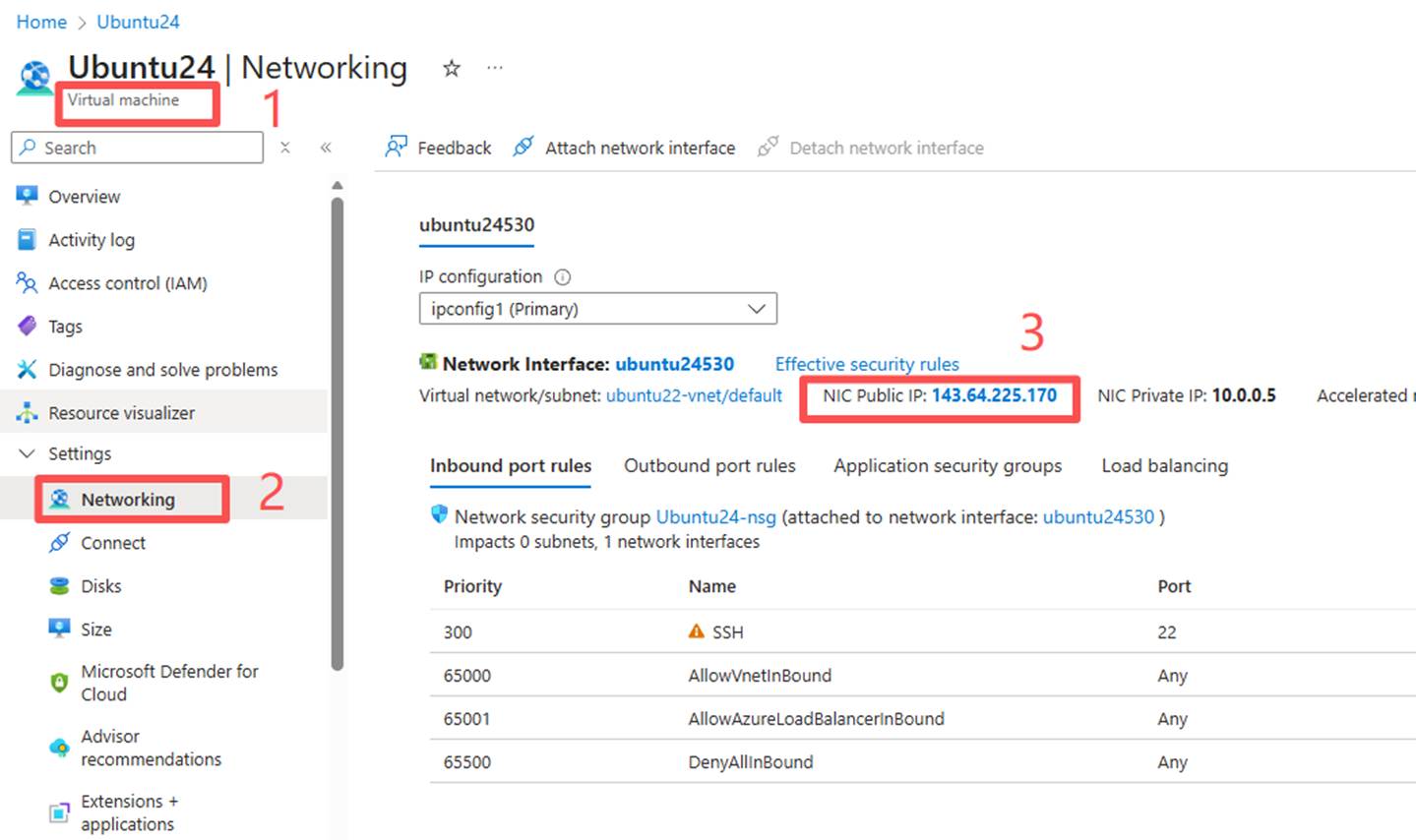1416x840 pixels.
Task: Open the more options ellipsis menu
Action: (495, 68)
